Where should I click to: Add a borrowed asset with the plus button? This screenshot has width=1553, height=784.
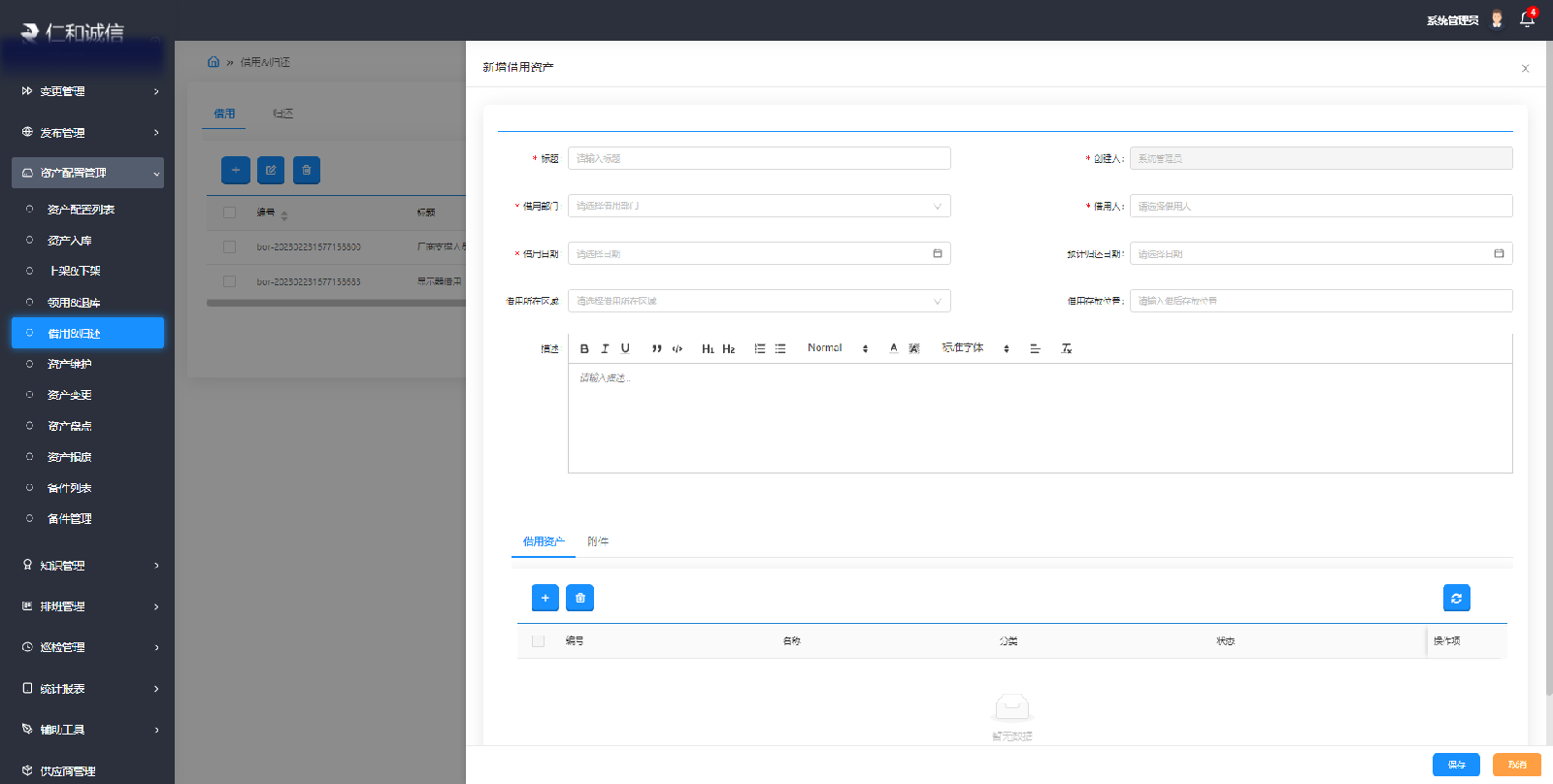tap(545, 598)
